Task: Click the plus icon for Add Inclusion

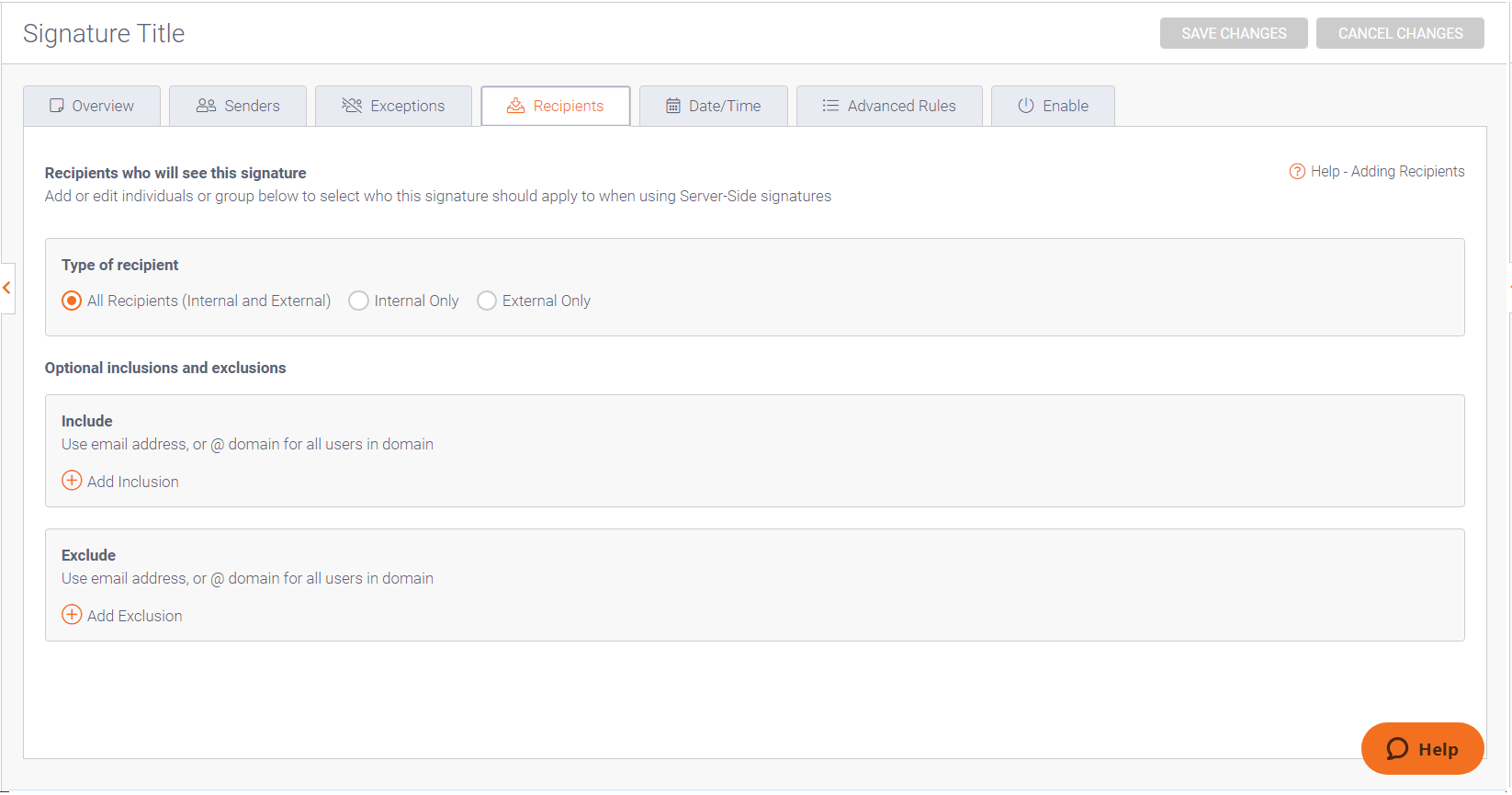Action: (x=72, y=481)
